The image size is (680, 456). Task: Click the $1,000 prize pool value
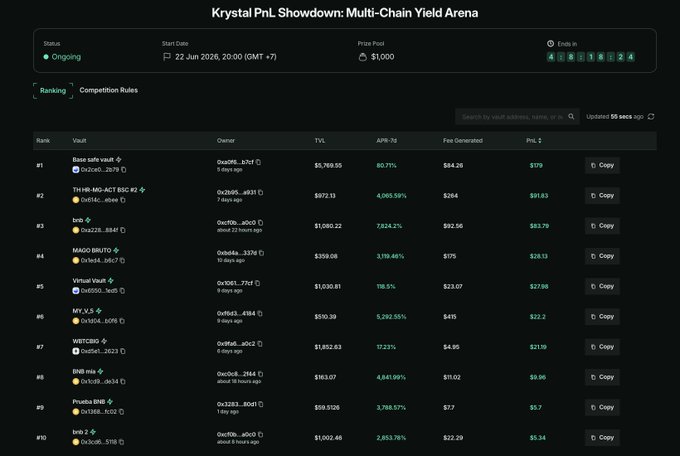pyautogui.click(x=382, y=57)
